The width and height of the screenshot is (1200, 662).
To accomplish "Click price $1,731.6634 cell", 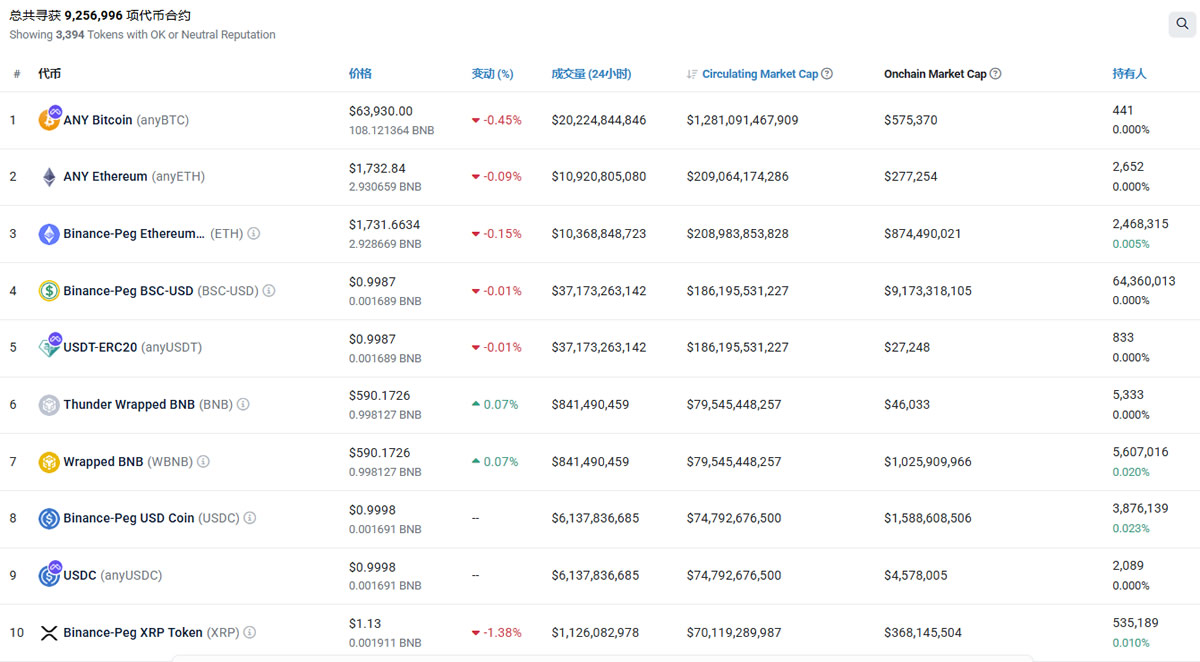I will click(384, 225).
